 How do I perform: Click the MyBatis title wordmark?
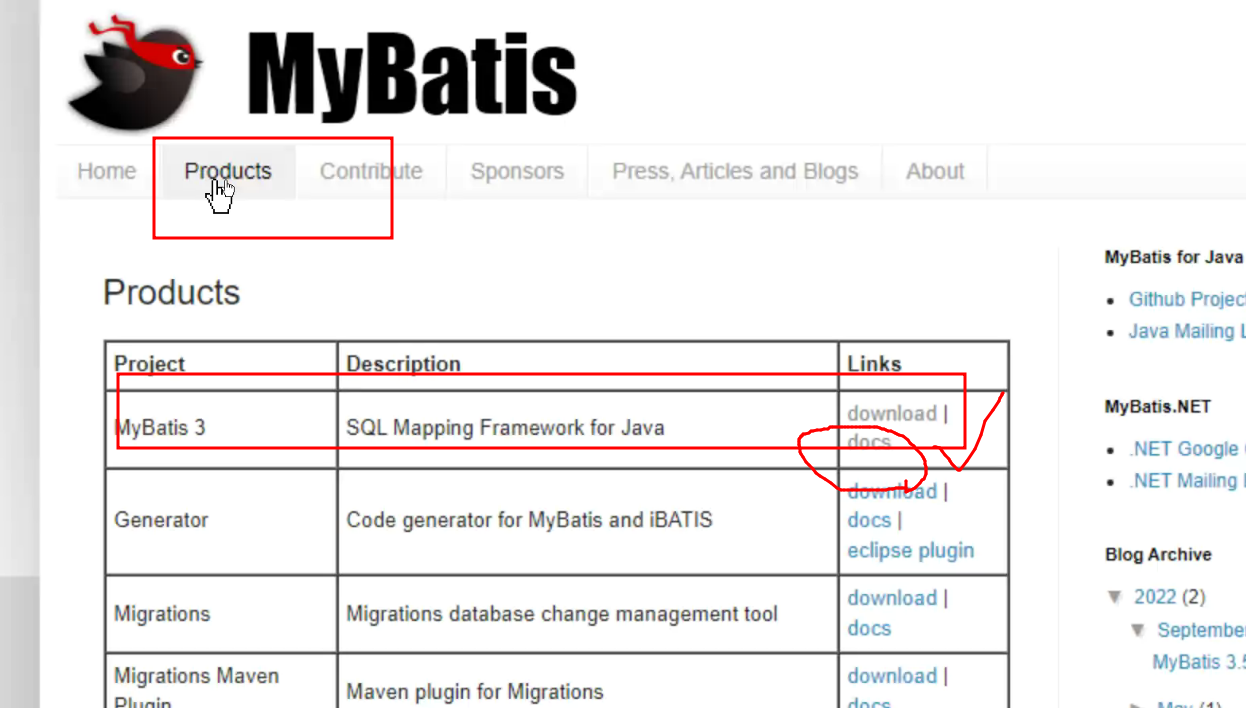point(412,75)
